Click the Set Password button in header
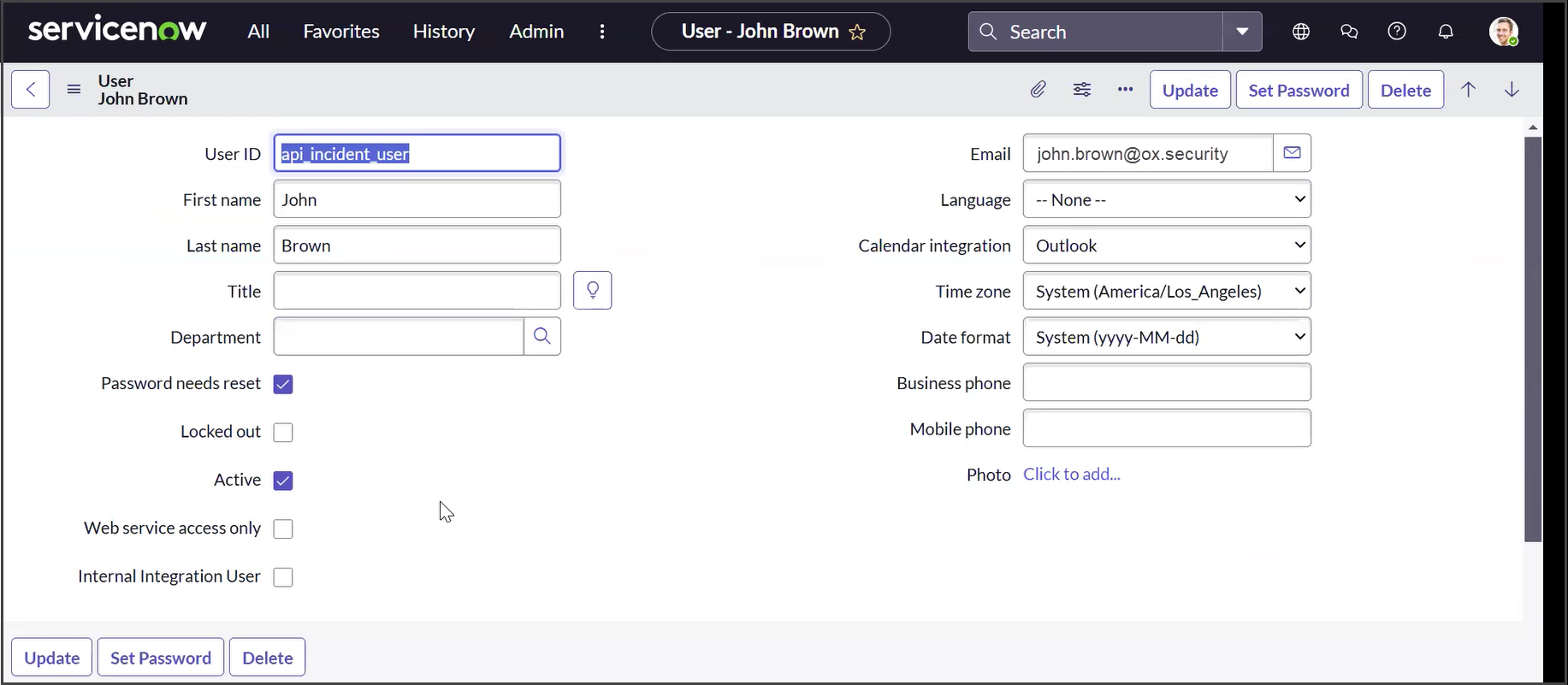This screenshot has width=1568, height=685. pos(1299,90)
